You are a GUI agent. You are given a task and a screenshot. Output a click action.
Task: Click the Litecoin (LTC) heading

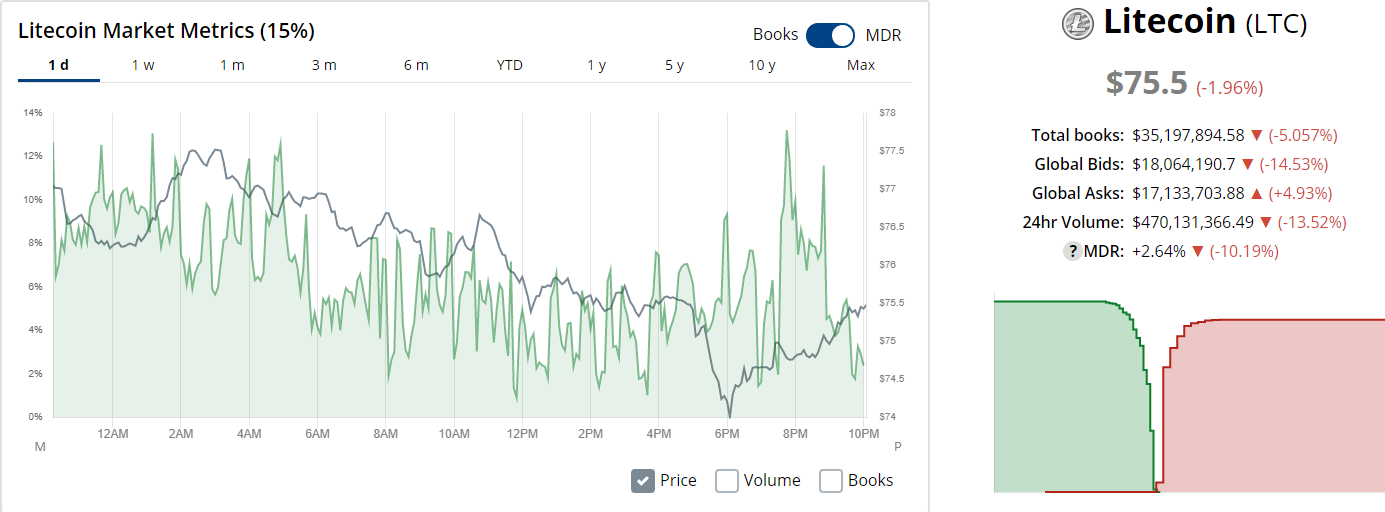(x=1205, y=23)
